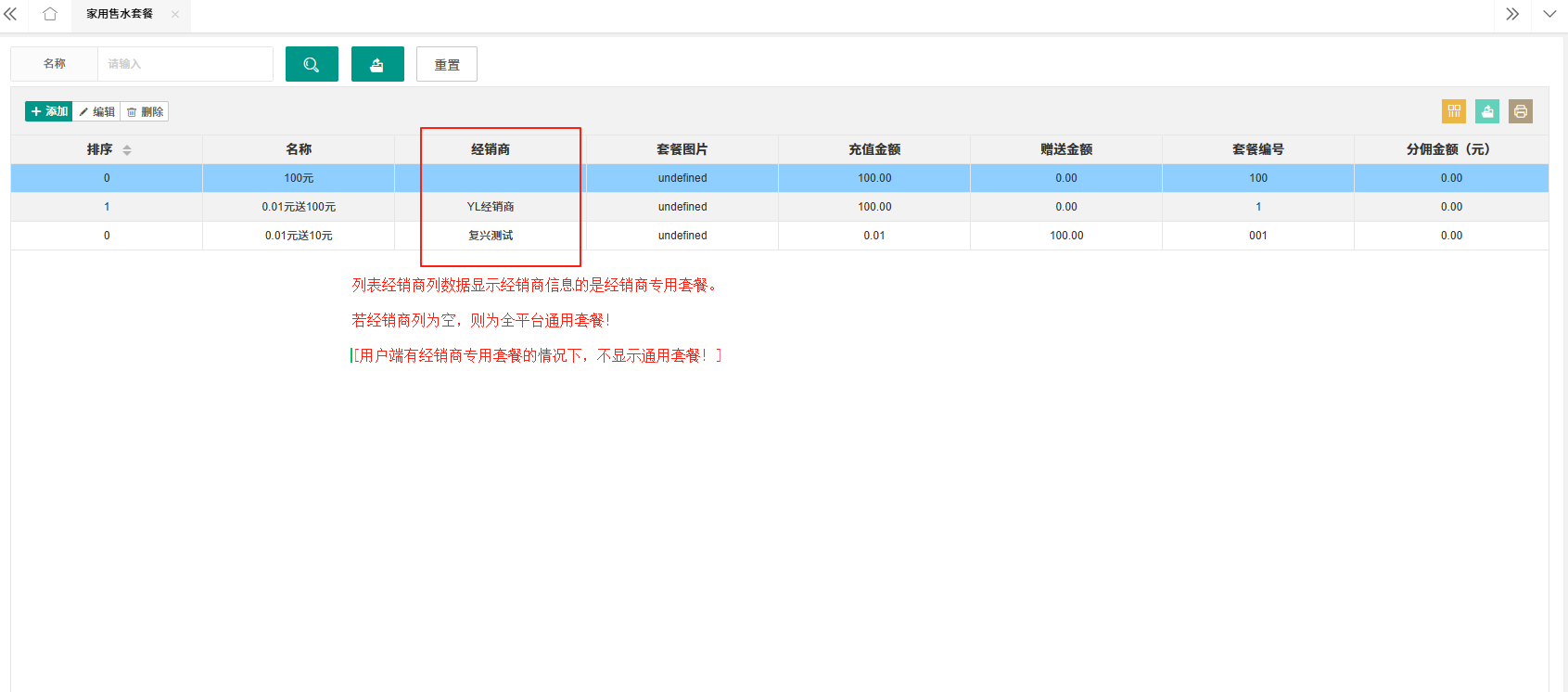The width and height of the screenshot is (1568, 692).
Task: Focus the 名称 search input field
Action: [185, 64]
